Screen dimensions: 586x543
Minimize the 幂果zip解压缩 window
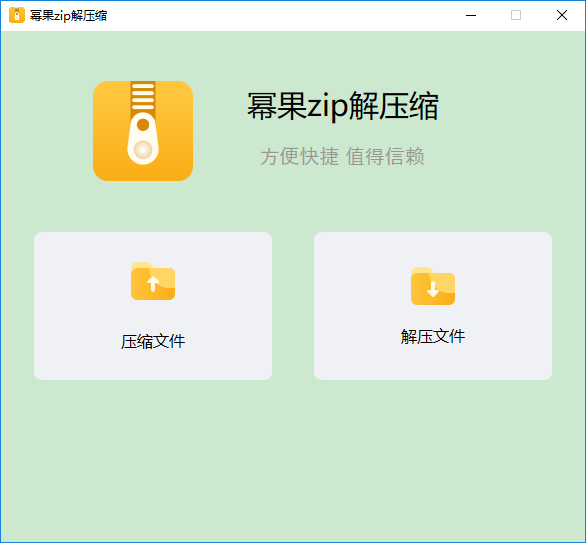pyautogui.click(x=471, y=15)
